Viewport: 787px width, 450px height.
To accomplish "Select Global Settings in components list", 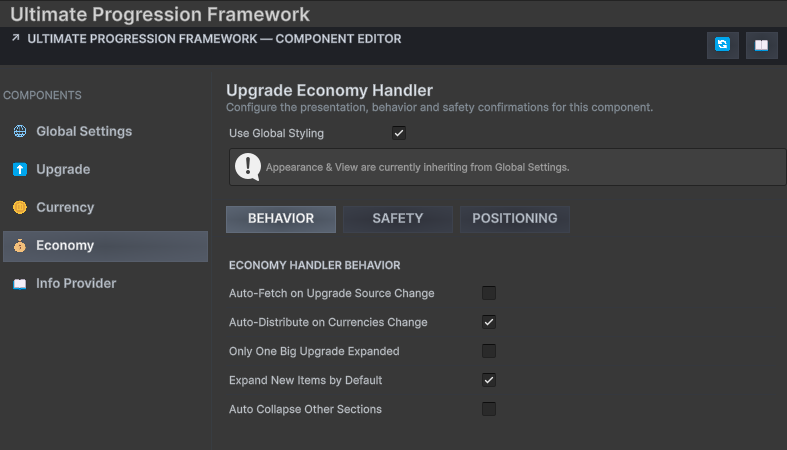I will click(x=105, y=131).
